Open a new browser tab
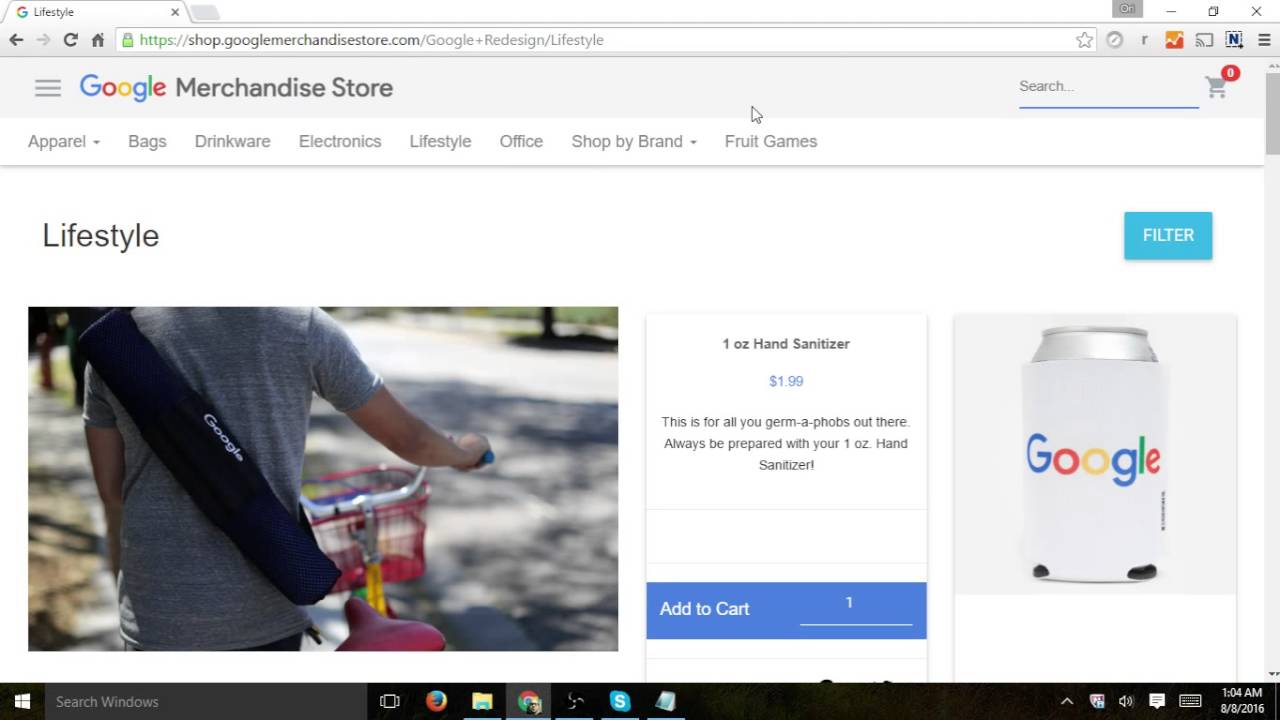 (x=204, y=12)
